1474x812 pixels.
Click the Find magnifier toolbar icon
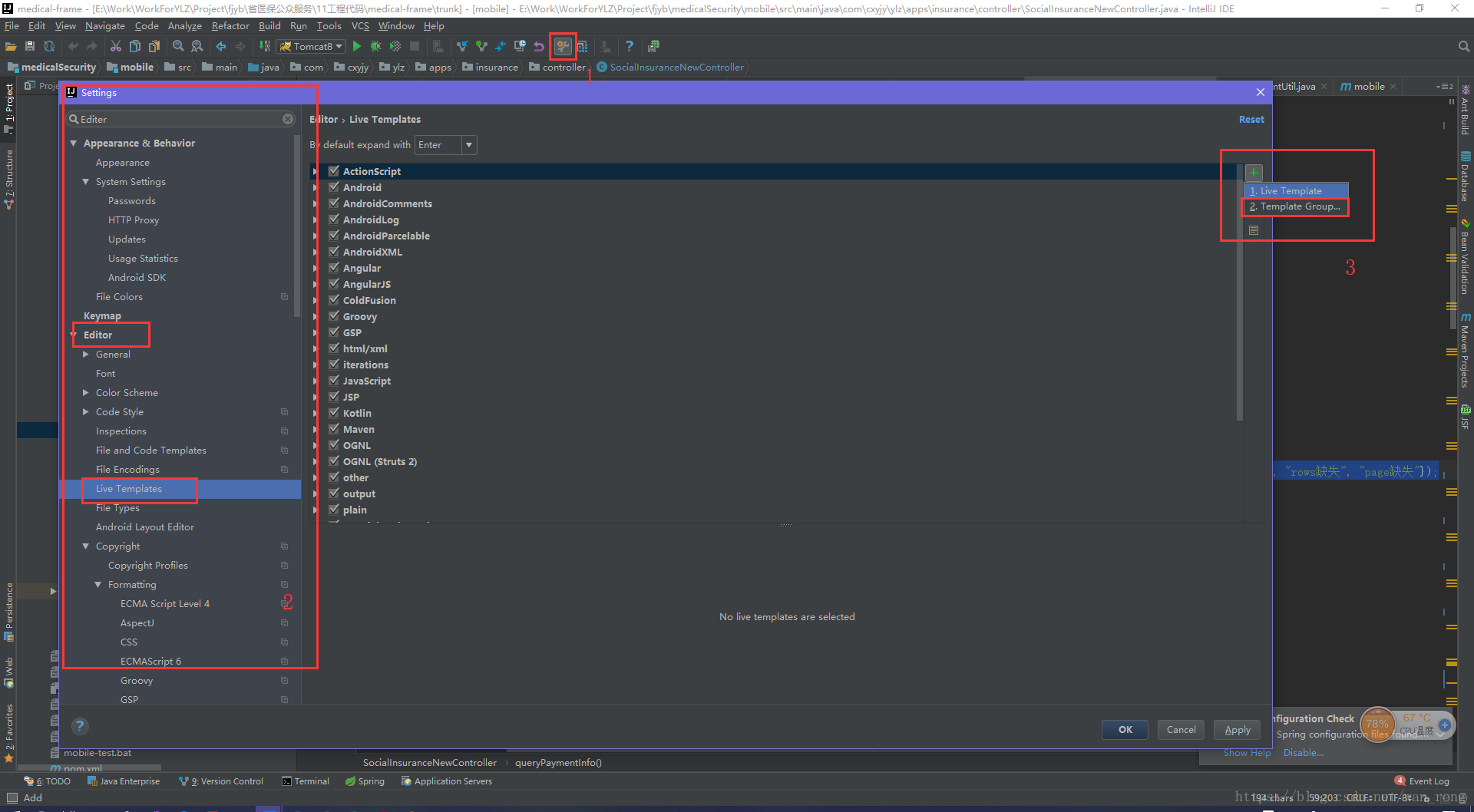click(178, 47)
